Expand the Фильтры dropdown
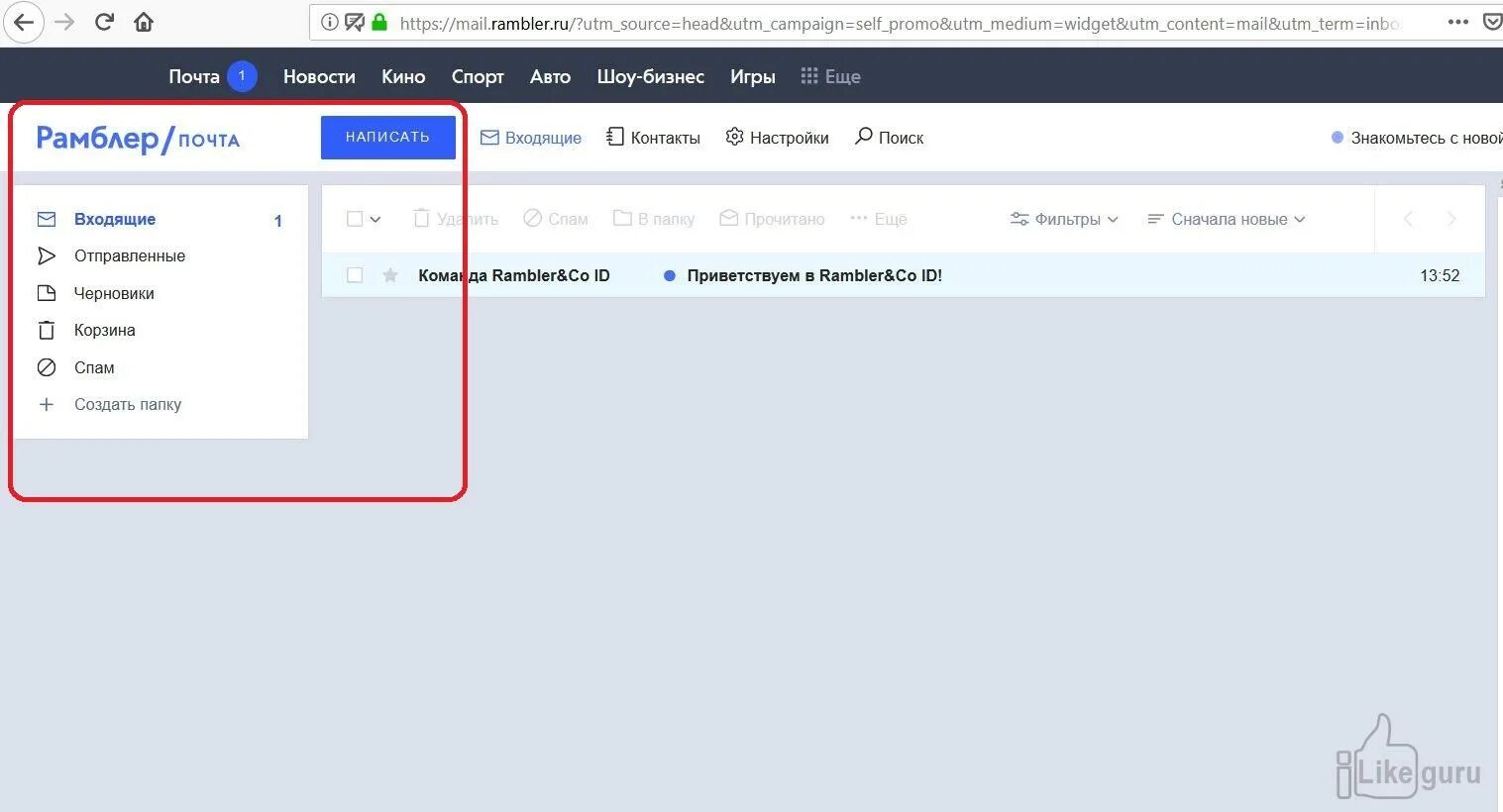Viewport: 1503px width, 812px height. (x=1064, y=219)
